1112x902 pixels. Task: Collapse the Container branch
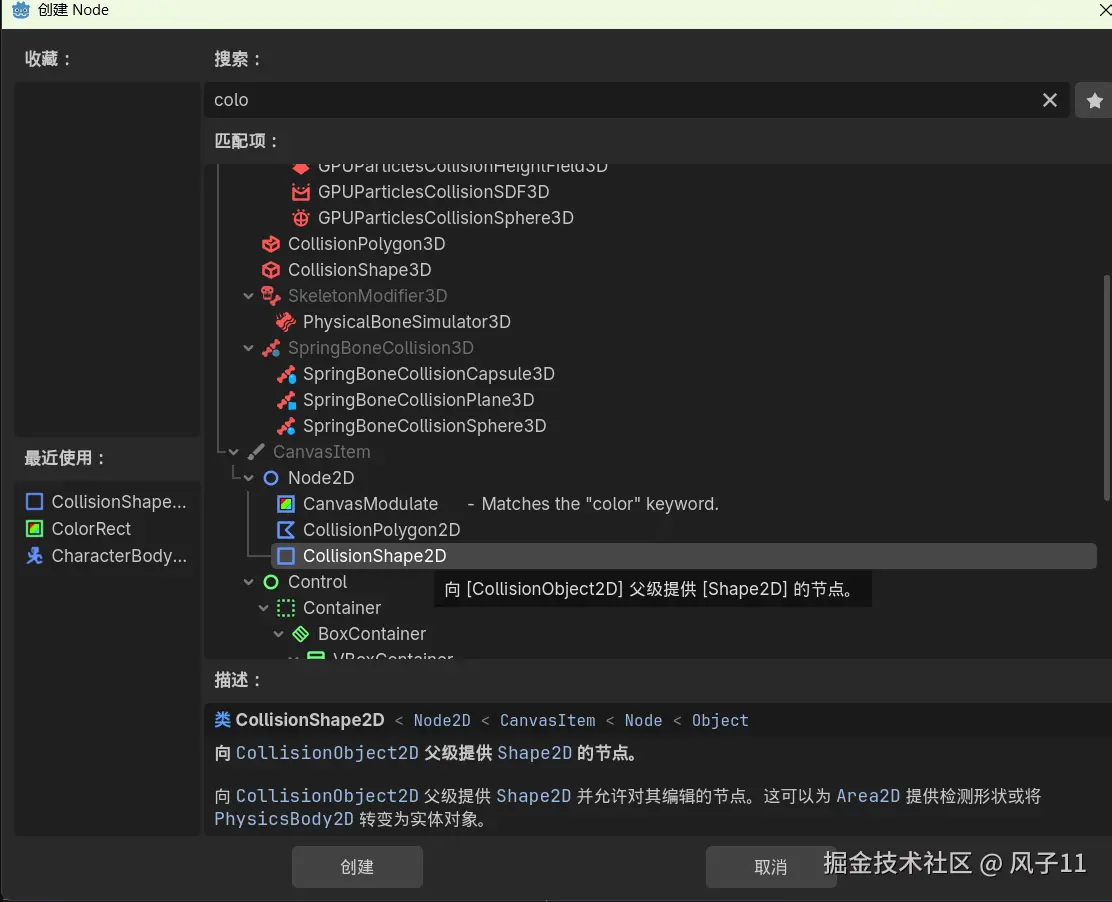(263, 608)
